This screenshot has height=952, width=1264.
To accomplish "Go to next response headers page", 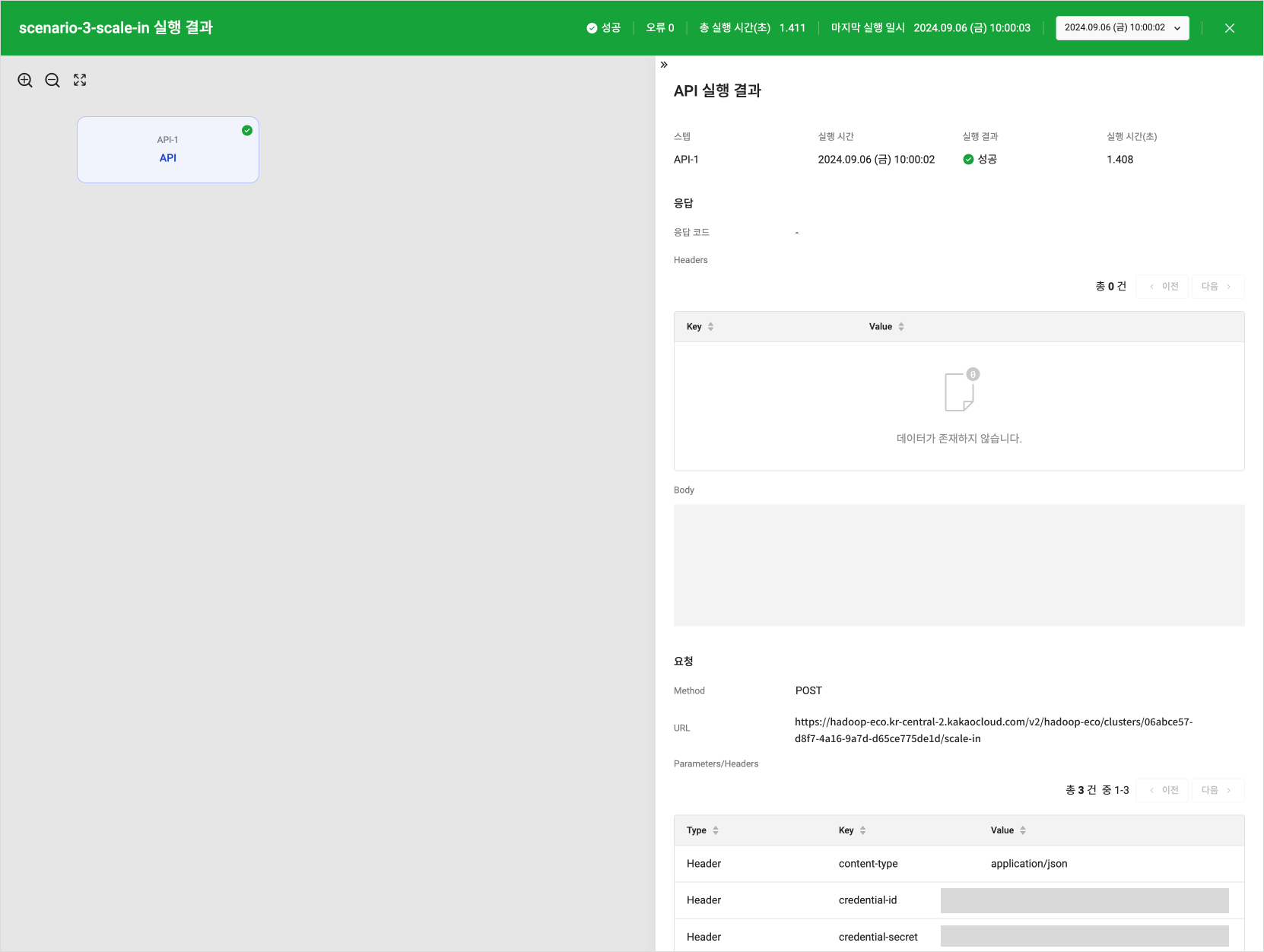I will [x=1218, y=287].
